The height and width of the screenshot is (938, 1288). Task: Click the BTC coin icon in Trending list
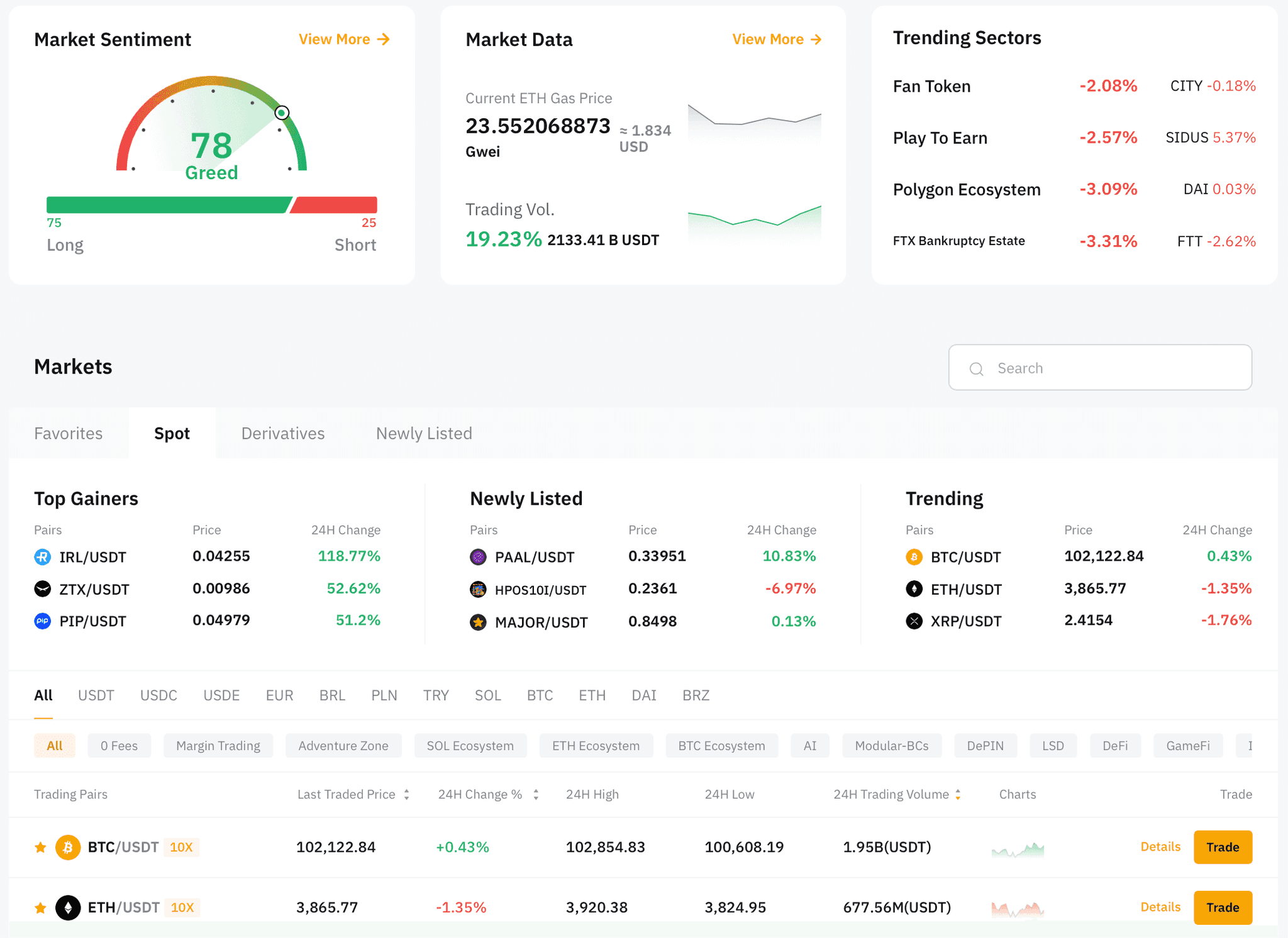pos(916,557)
